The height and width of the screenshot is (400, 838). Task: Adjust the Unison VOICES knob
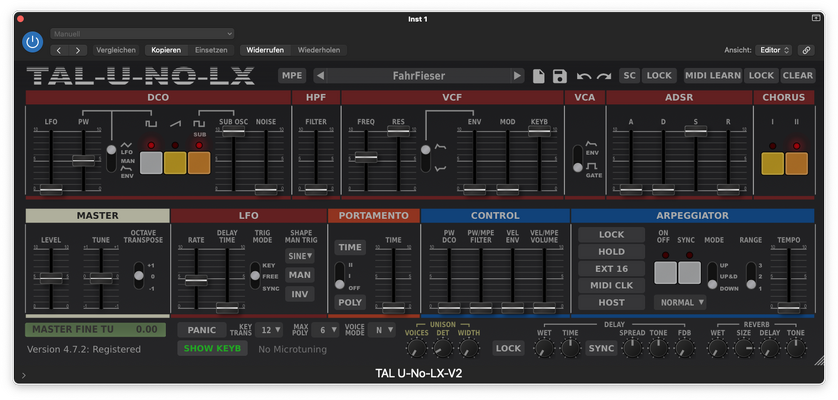(x=416, y=349)
